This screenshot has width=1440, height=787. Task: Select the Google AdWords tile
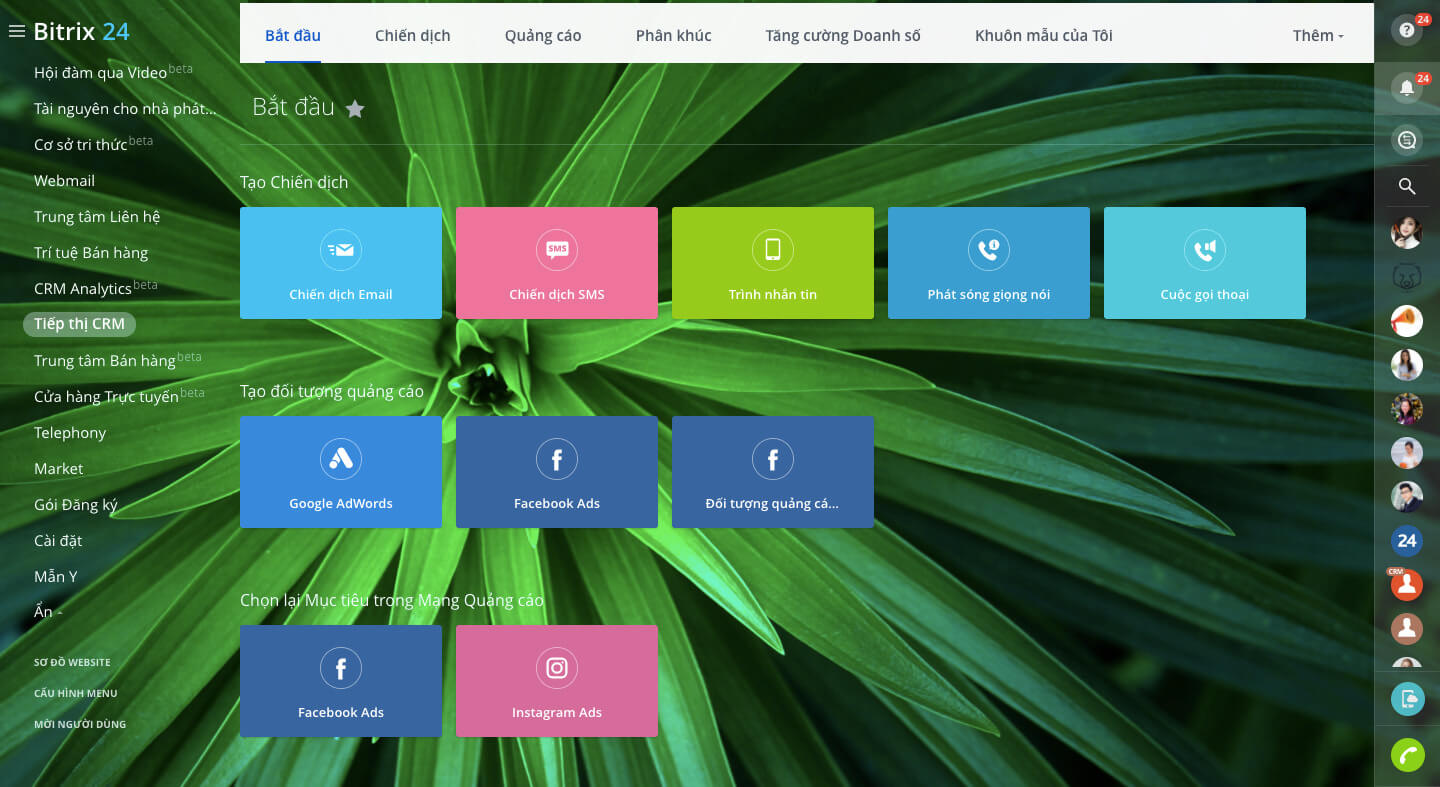pyautogui.click(x=341, y=472)
